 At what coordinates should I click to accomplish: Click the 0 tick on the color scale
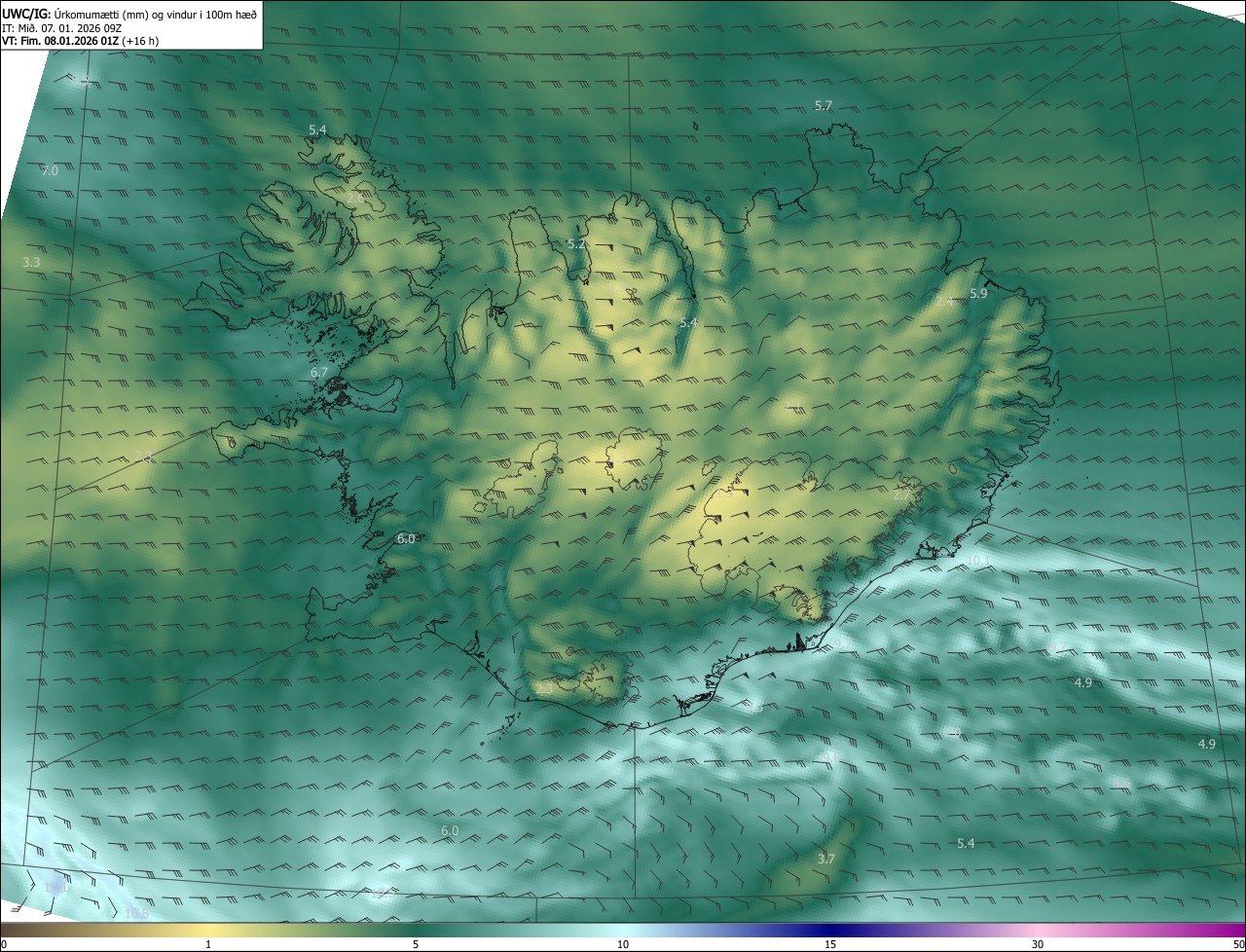[3, 944]
